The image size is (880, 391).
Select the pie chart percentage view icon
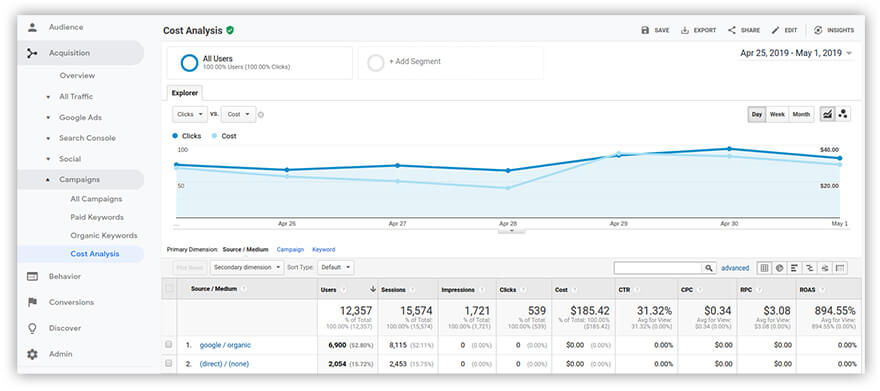tap(780, 268)
